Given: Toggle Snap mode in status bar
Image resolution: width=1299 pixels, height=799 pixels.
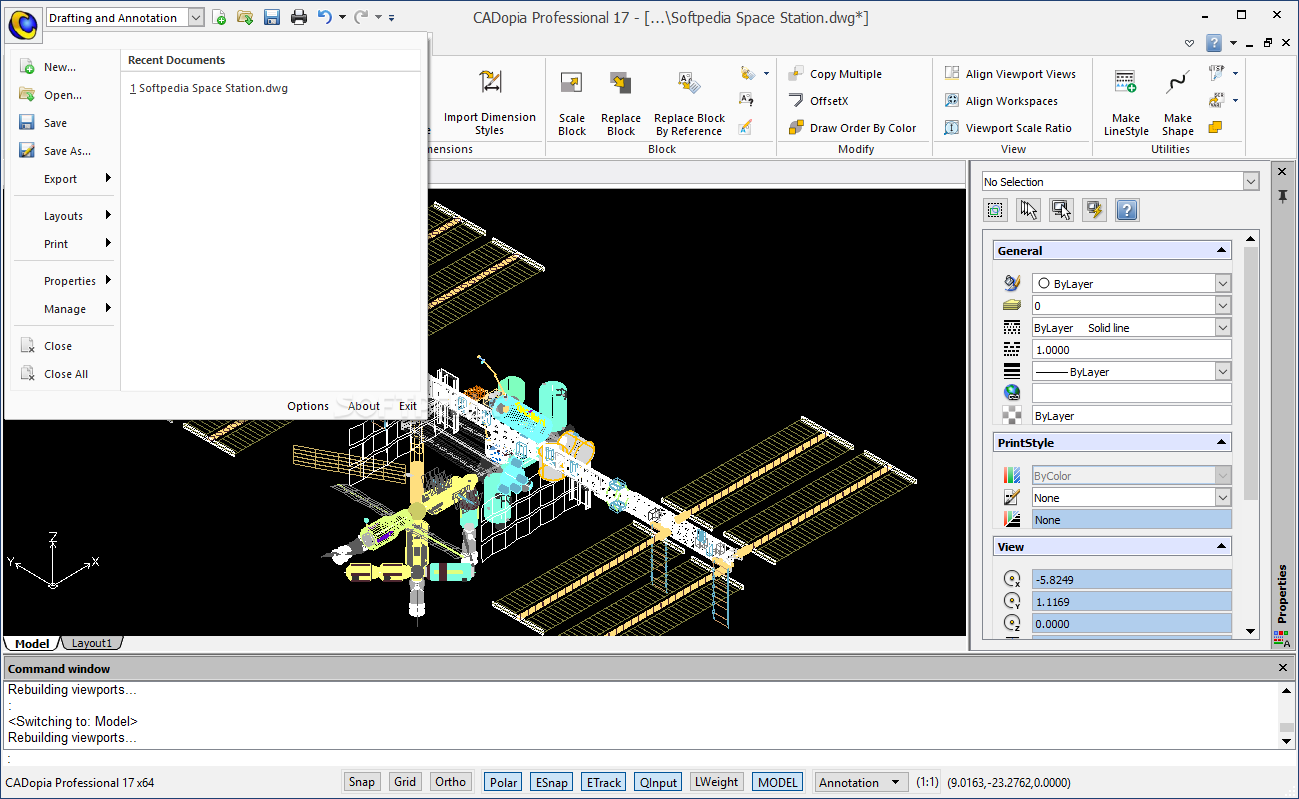Looking at the screenshot, I should pos(362,782).
